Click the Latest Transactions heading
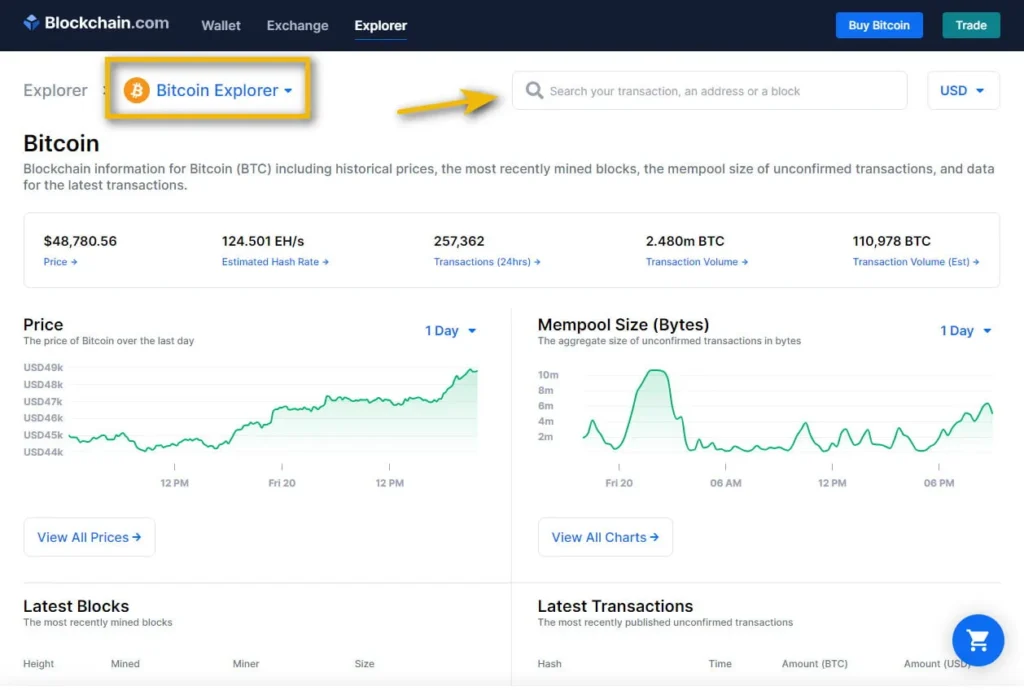Screen dimensions: 1024x690 click(x=615, y=606)
